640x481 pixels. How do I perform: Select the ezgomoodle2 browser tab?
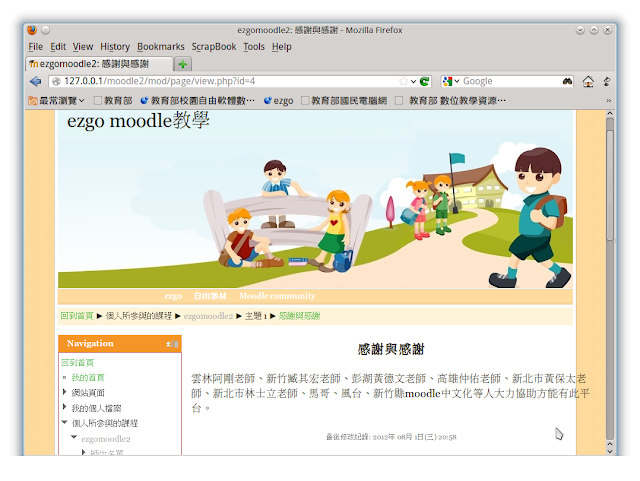click(100, 64)
